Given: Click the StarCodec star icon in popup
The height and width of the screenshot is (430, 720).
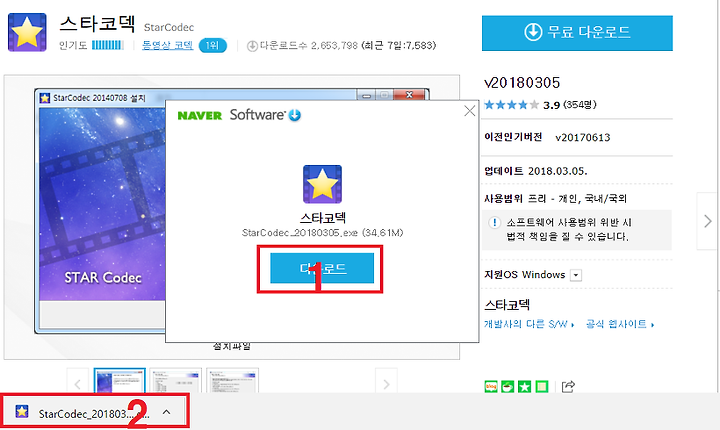Looking at the screenshot, I should point(322,184).
